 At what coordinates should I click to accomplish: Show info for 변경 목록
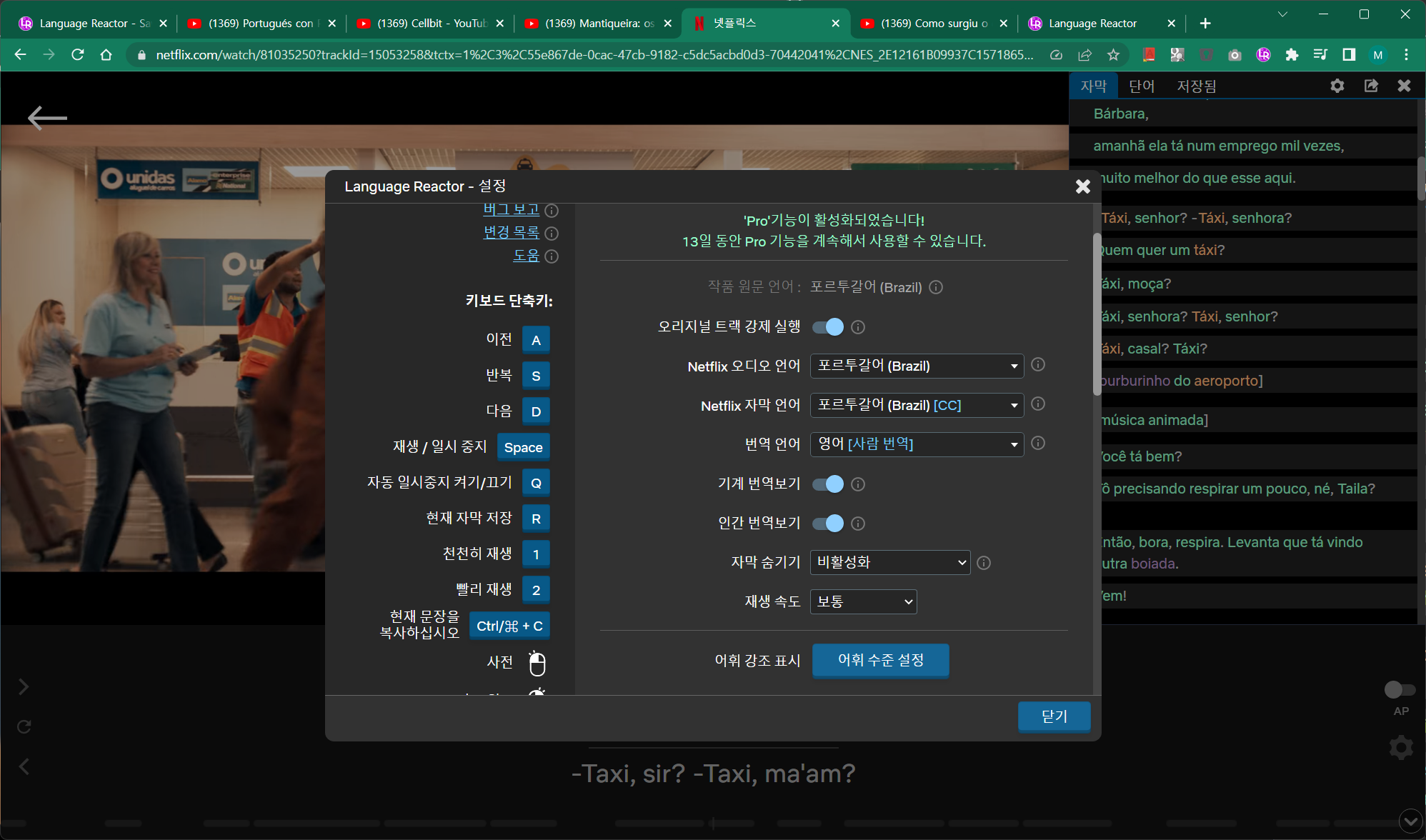(x=552, y=234)
